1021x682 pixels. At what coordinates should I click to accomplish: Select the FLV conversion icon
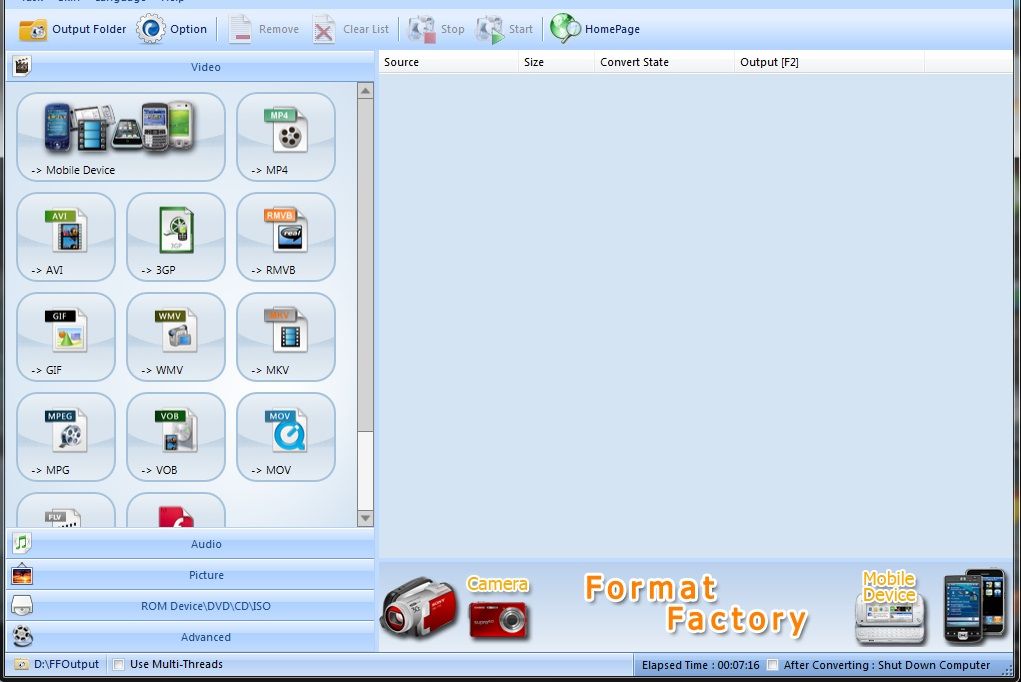click(x=66, y=511)
